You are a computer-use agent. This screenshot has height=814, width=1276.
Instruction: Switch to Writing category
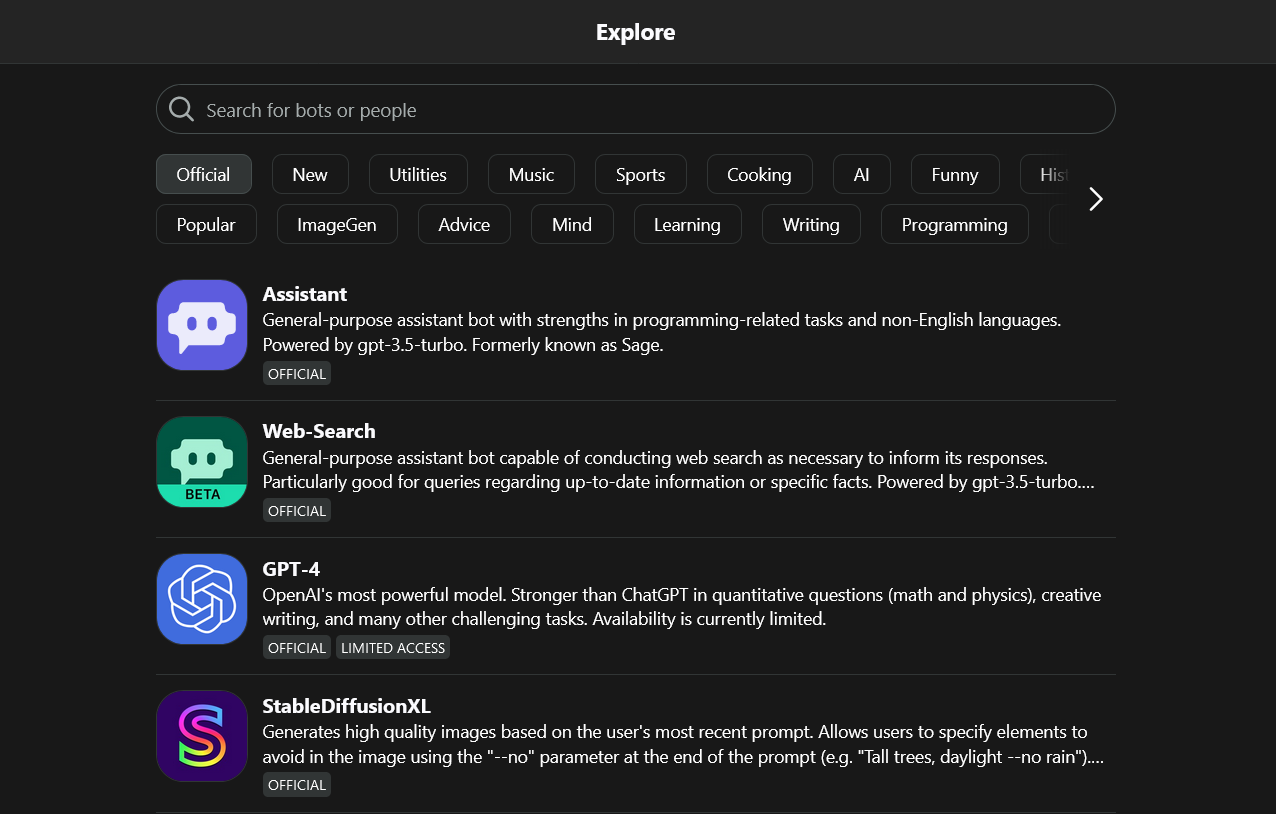click(x=811, y=224)
